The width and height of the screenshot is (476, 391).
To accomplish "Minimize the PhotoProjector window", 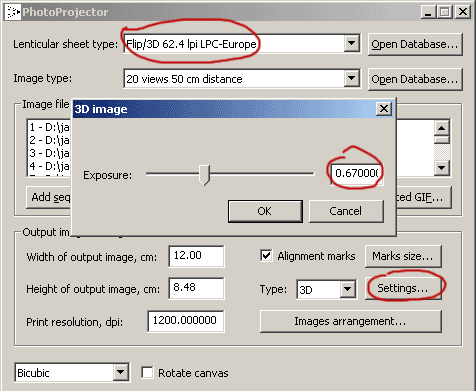I will [x=428, y=12].
